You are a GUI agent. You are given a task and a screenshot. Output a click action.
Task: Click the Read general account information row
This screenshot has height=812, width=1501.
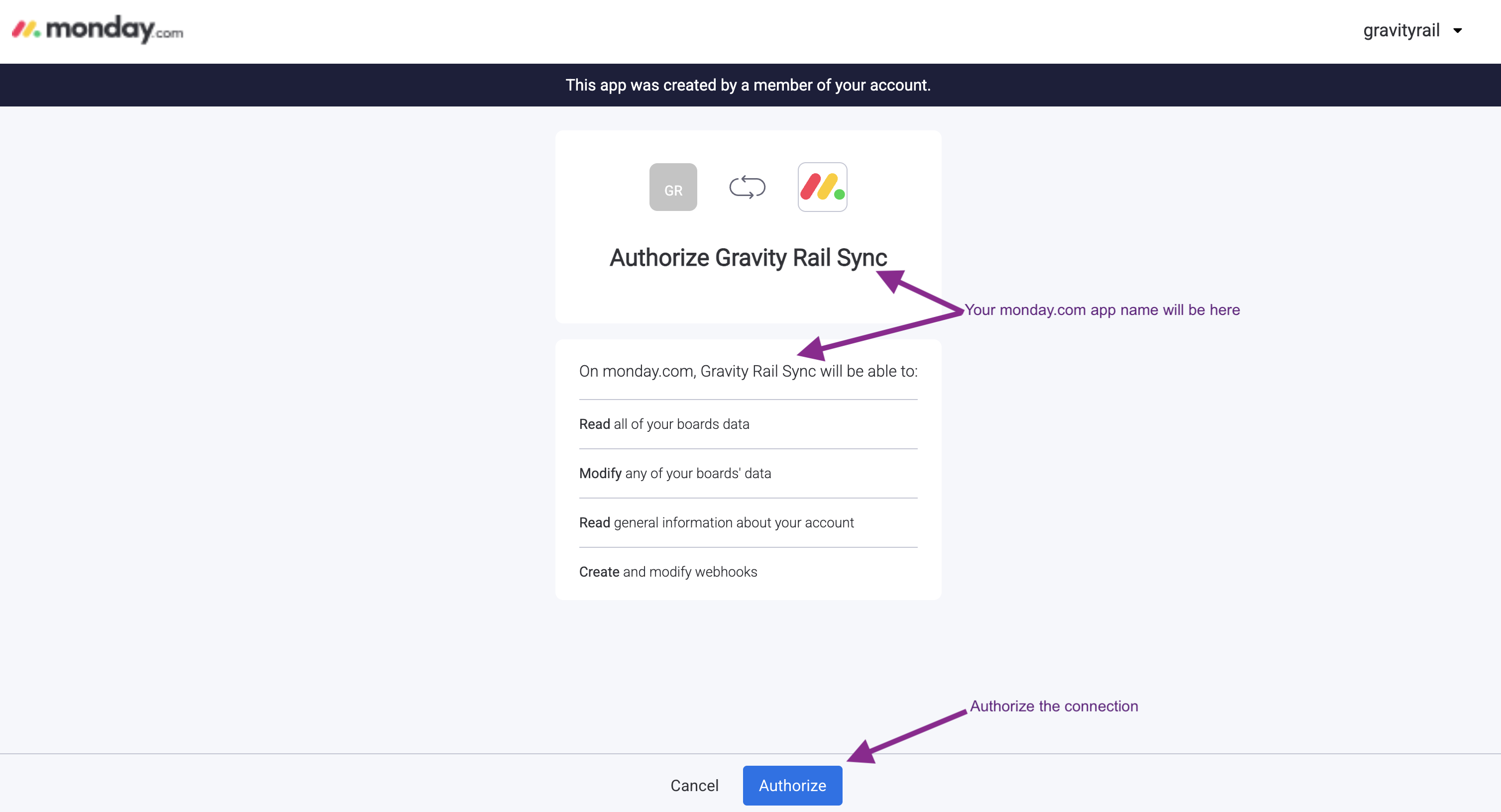[x=717, y=522]
